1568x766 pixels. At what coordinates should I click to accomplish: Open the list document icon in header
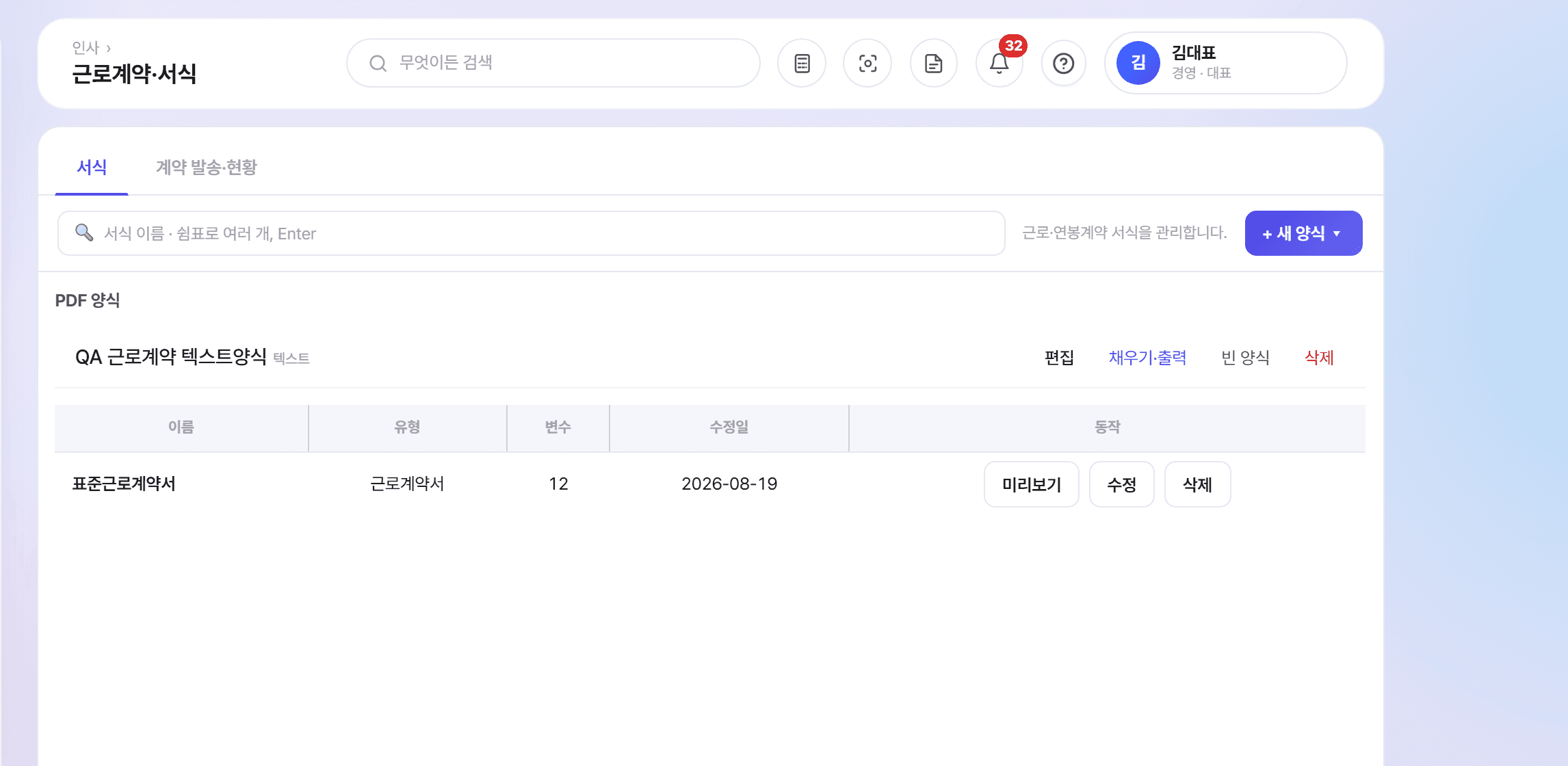pos(802,64)
